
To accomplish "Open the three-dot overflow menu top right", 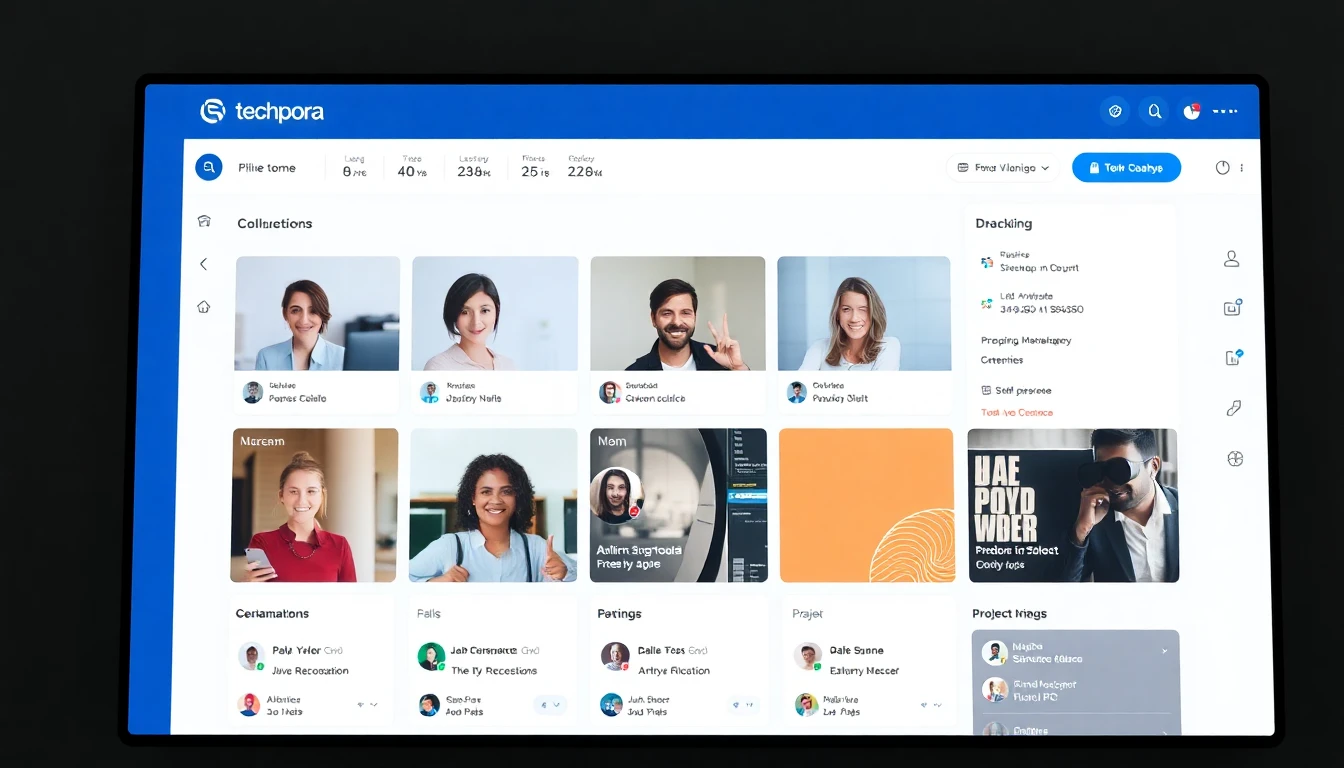I will (x=1224, y=111).
